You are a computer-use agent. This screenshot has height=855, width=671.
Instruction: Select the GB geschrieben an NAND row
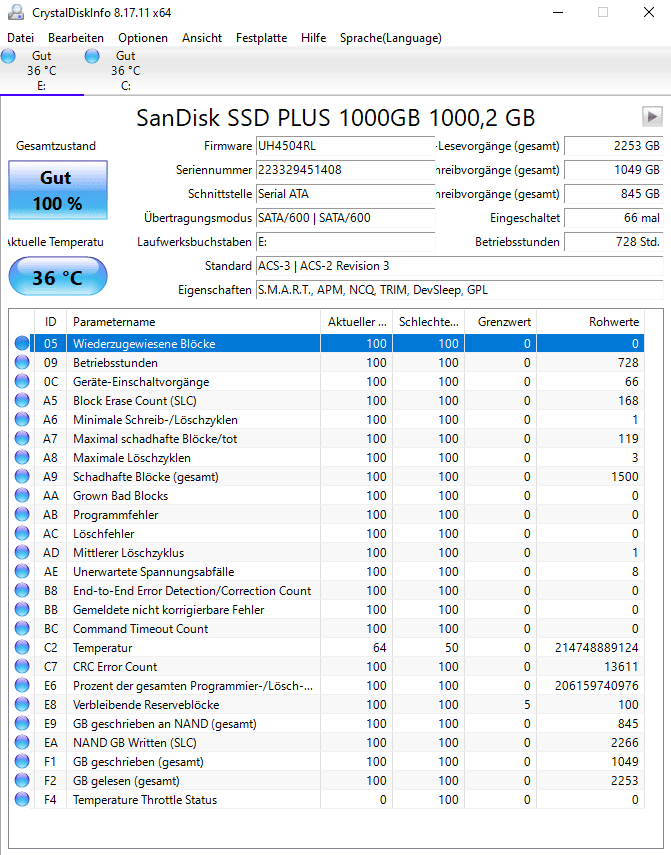pos(327,723)
